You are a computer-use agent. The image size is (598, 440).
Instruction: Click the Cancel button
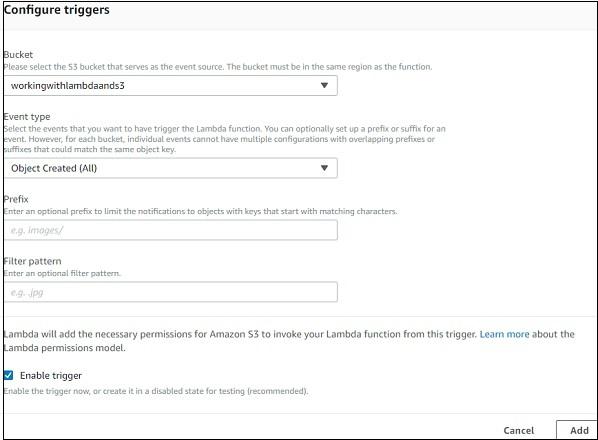tap(518, 430)
